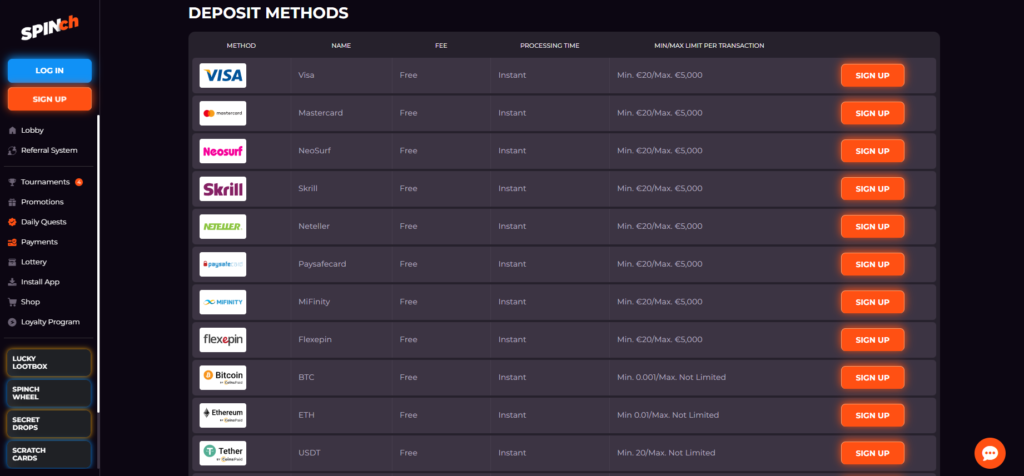1024x476 pixels.
Task: Click SIGN UP in the Skrill row
Action: click(872, 189)
